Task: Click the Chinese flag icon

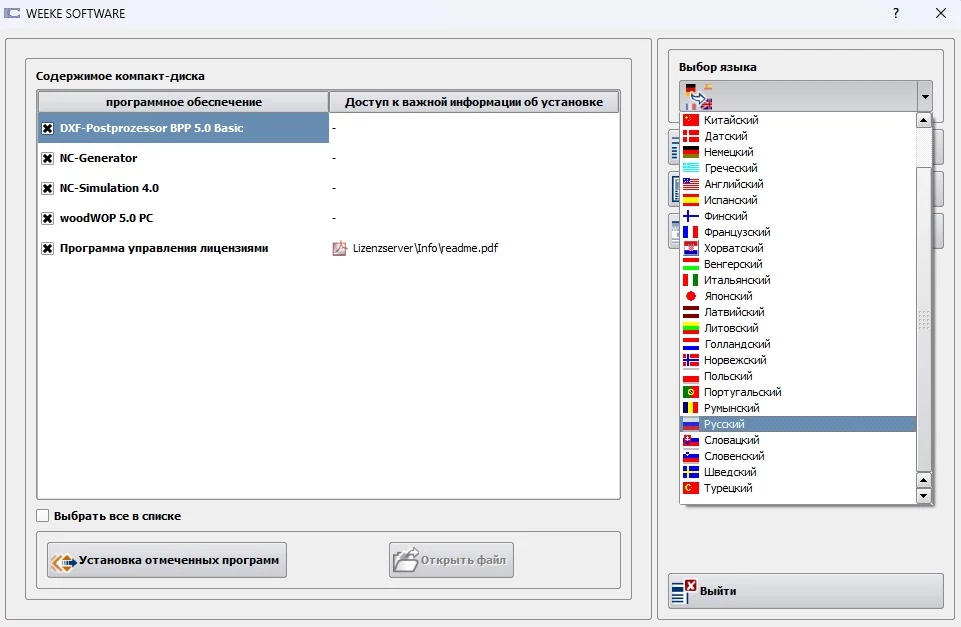Action: point(691,120)
